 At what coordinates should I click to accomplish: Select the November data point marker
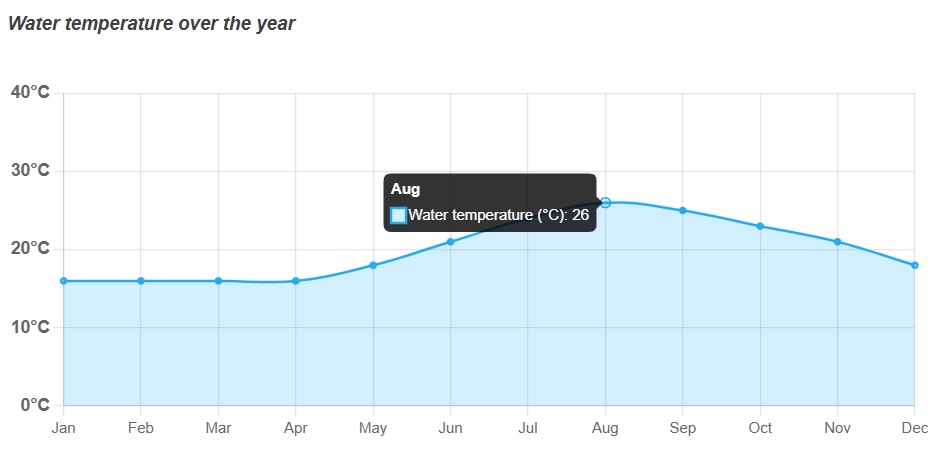point(837,241)
